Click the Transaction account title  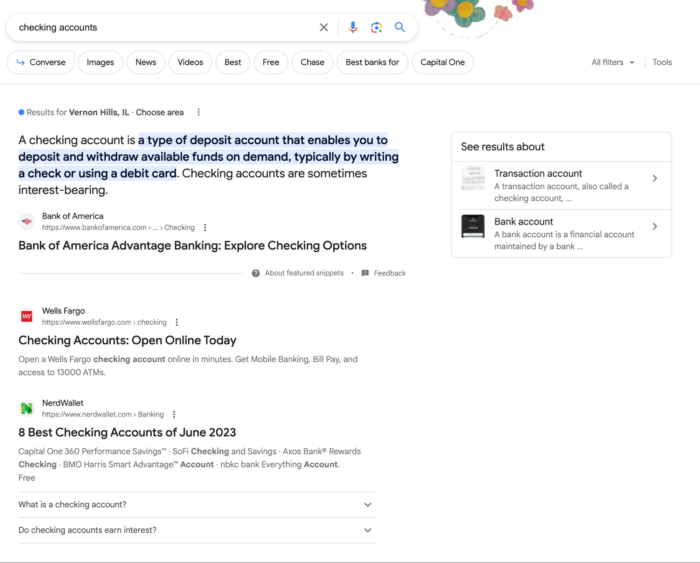(x=538, y=174)
